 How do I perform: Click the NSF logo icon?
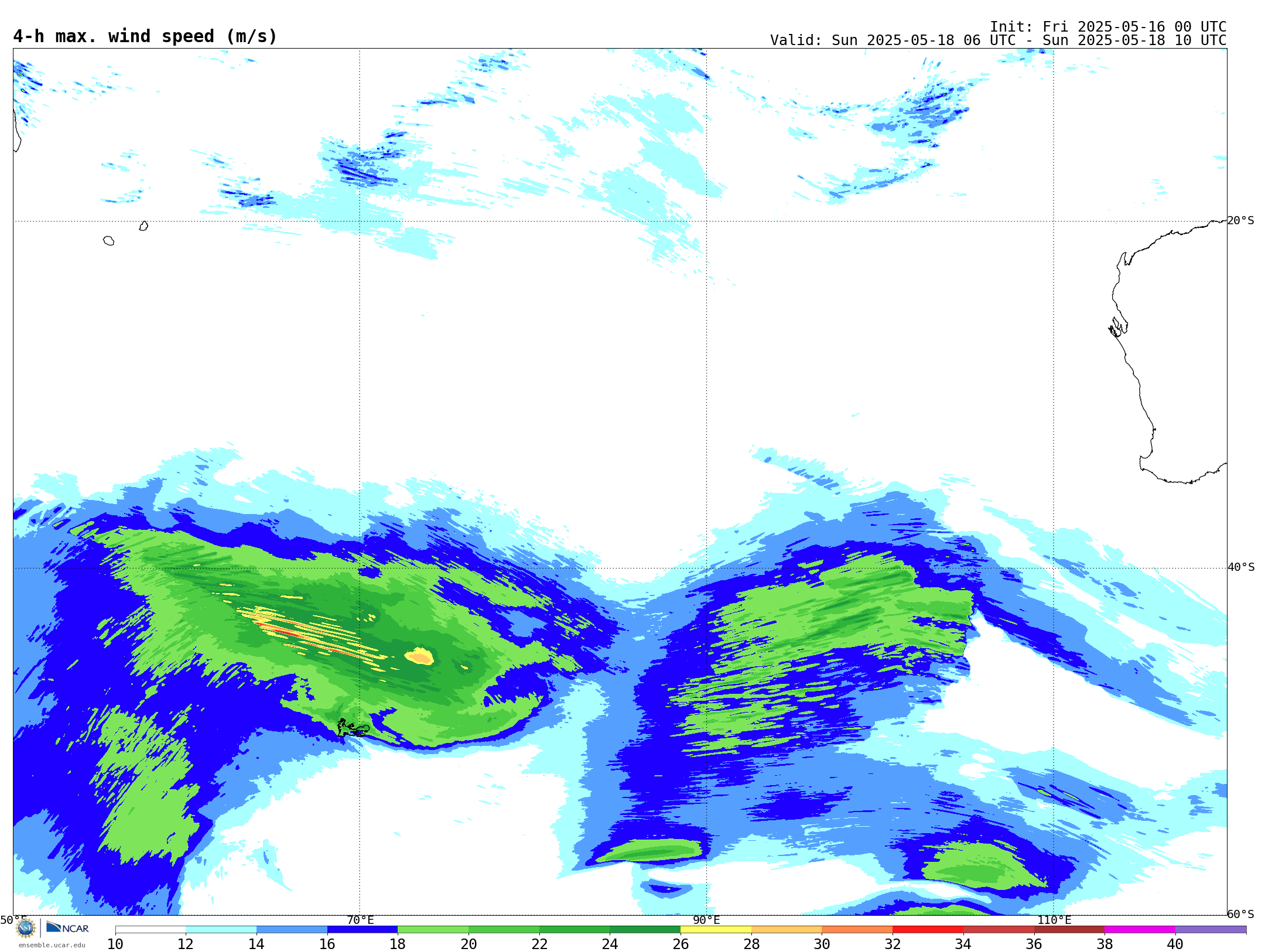[x=26, y=928]
